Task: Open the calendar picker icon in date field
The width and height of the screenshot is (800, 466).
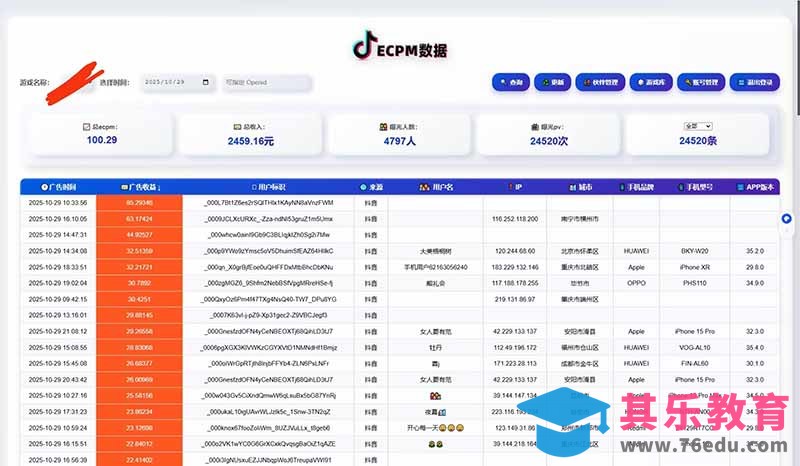Action: (x=206, y=82)
